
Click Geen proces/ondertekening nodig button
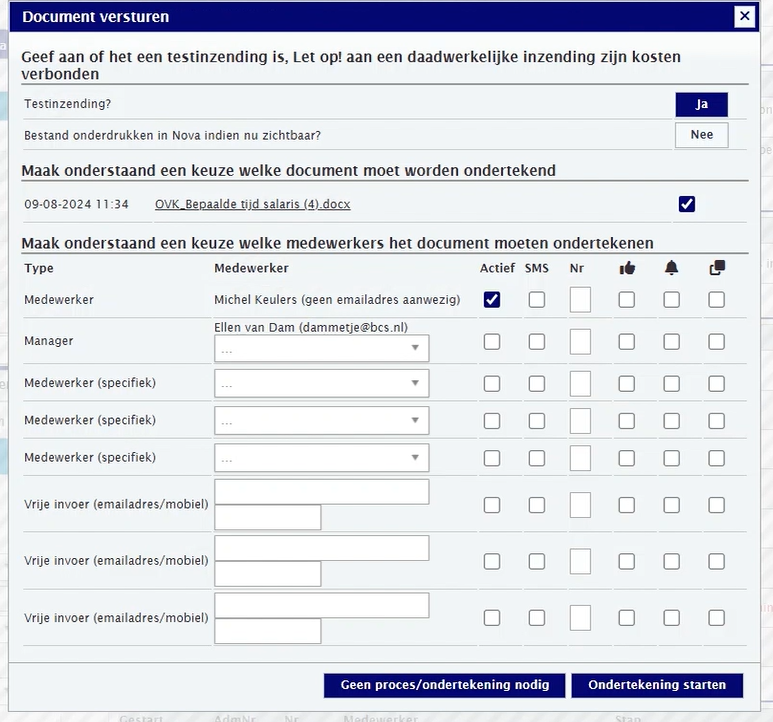coord(444,685)
